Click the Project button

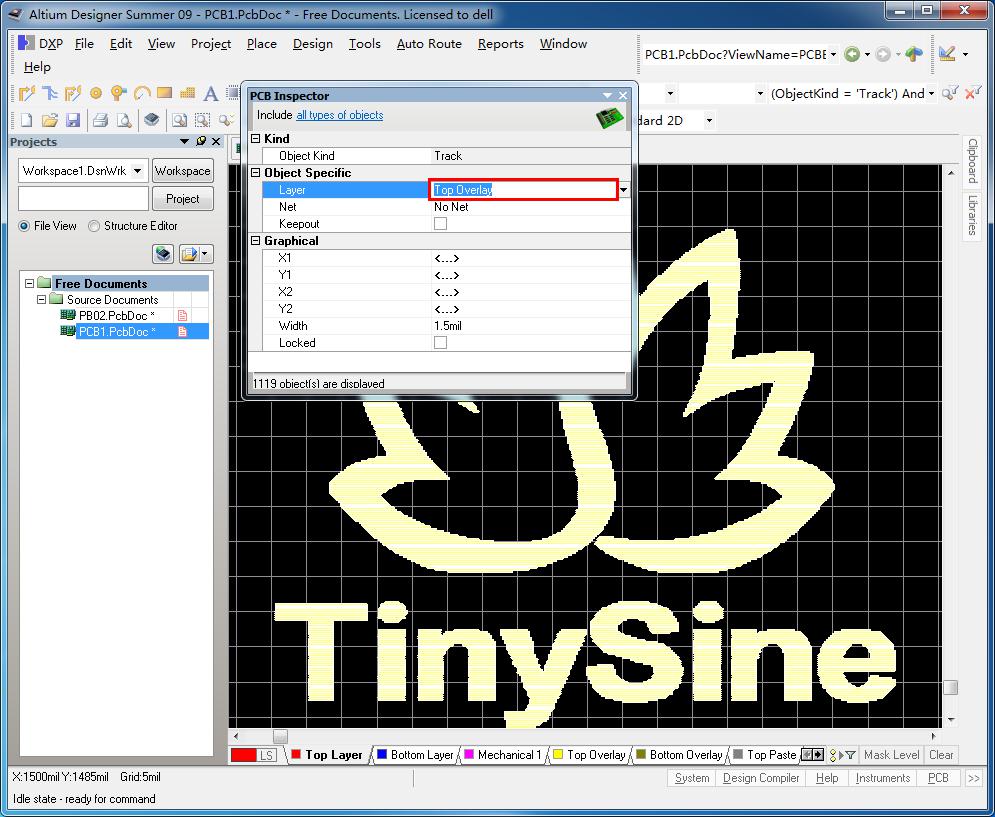[x=183, y=199]
